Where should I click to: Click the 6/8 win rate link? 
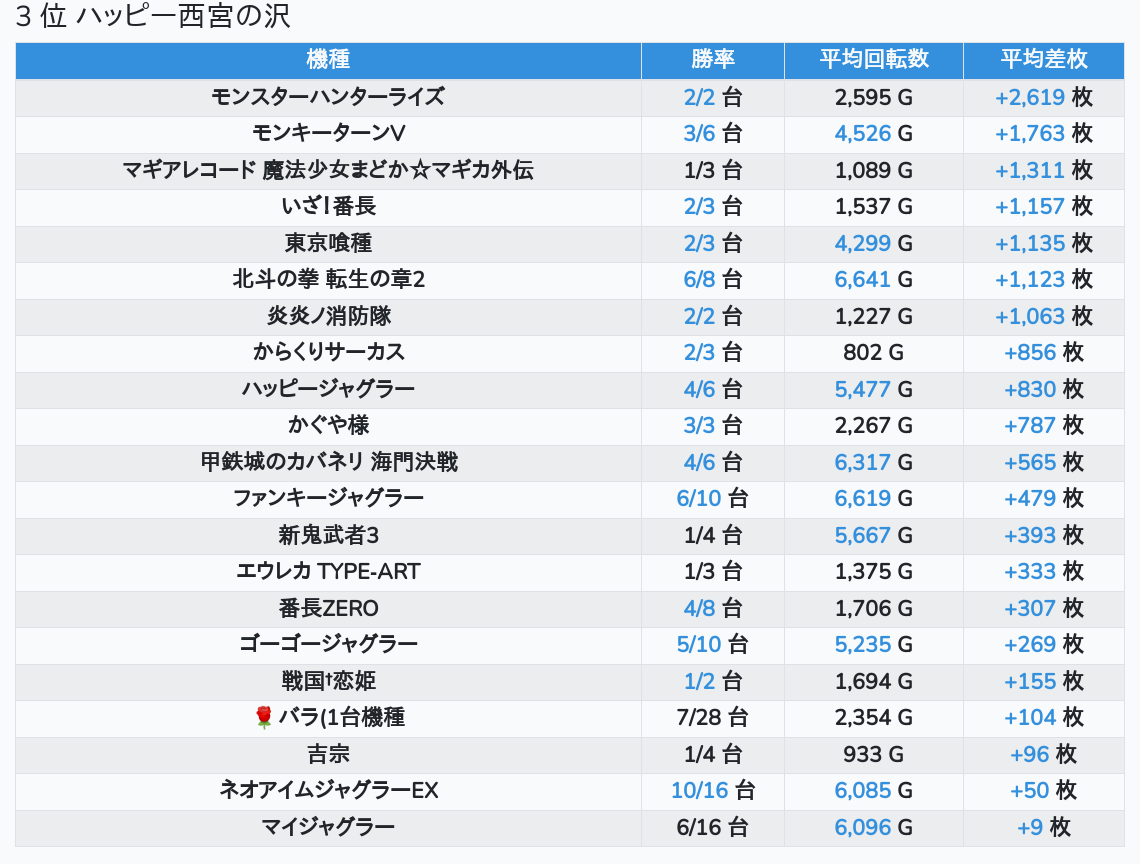click(x=699, y=280)
